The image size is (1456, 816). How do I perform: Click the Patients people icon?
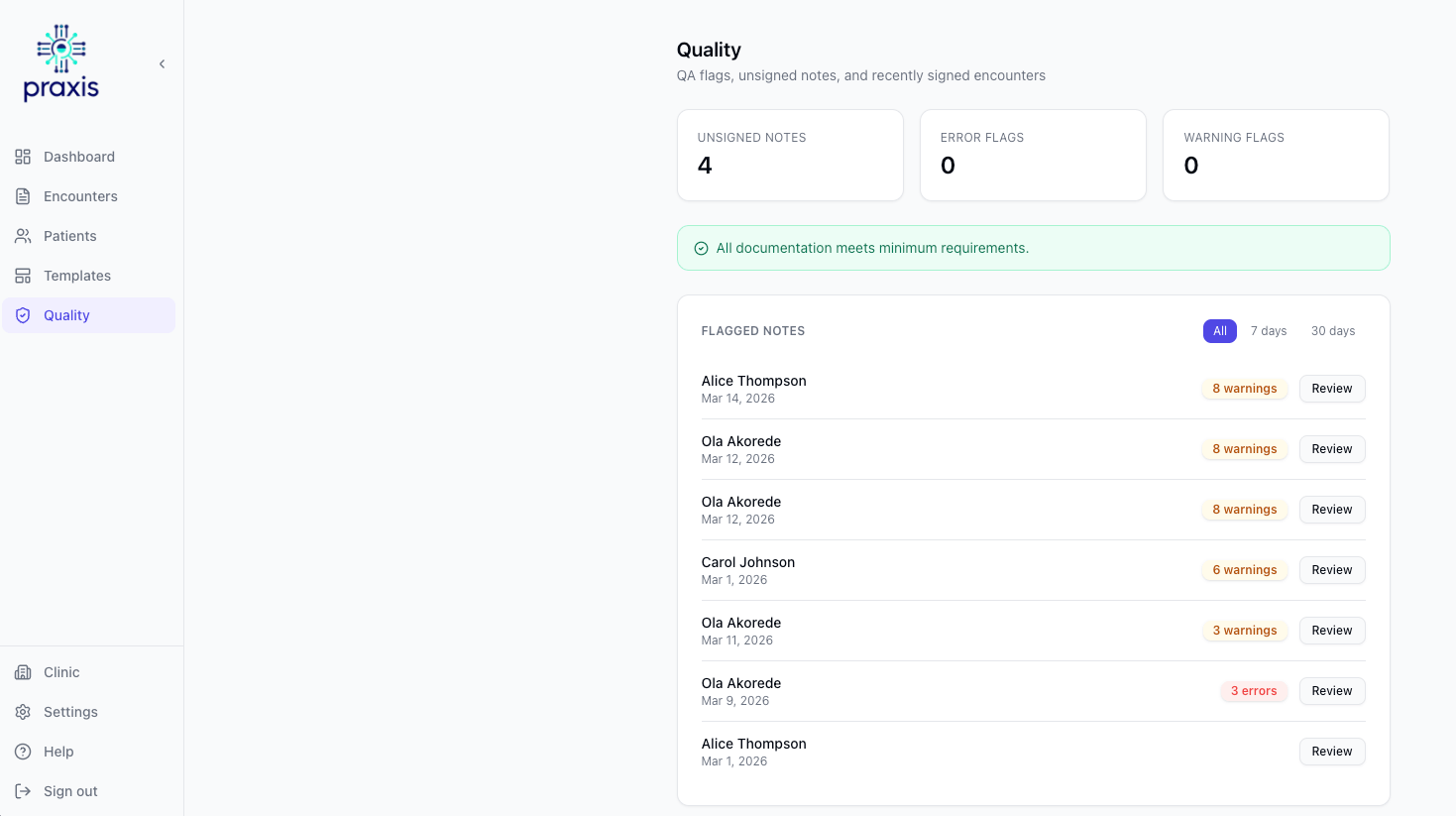[x=22, y=236]
